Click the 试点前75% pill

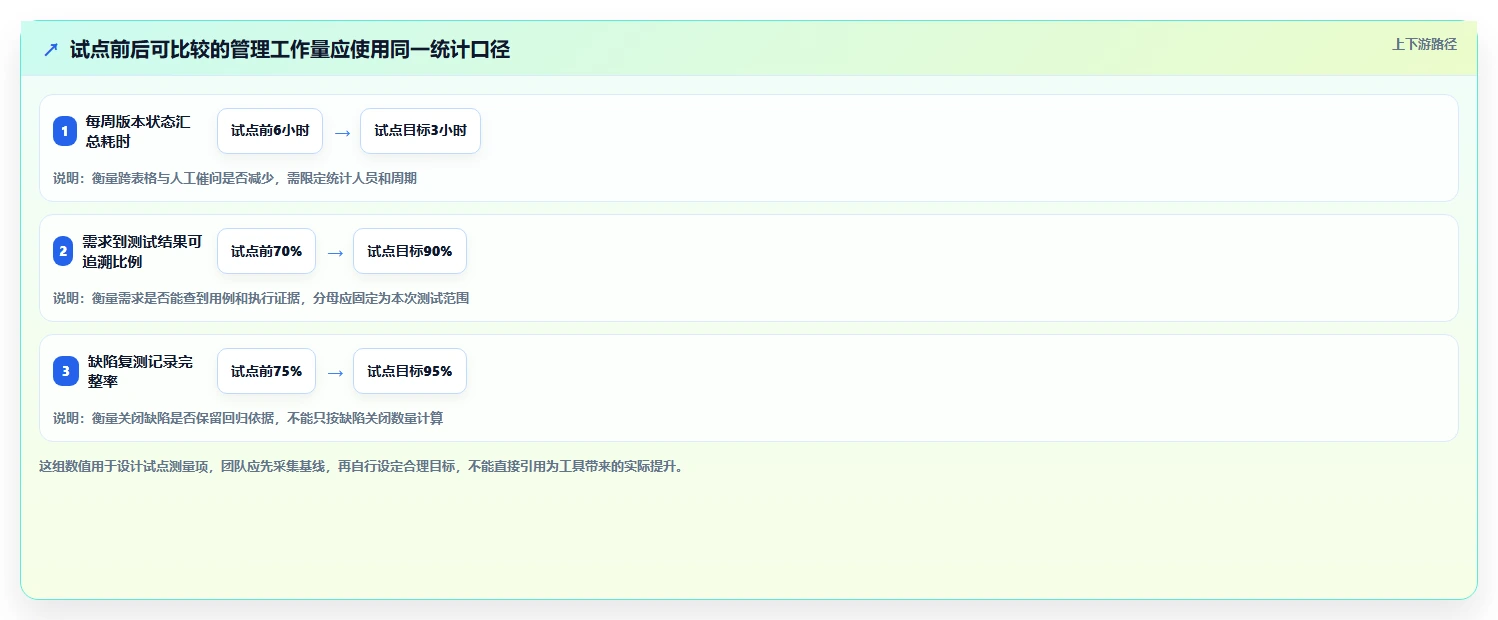tap(266, 371)
